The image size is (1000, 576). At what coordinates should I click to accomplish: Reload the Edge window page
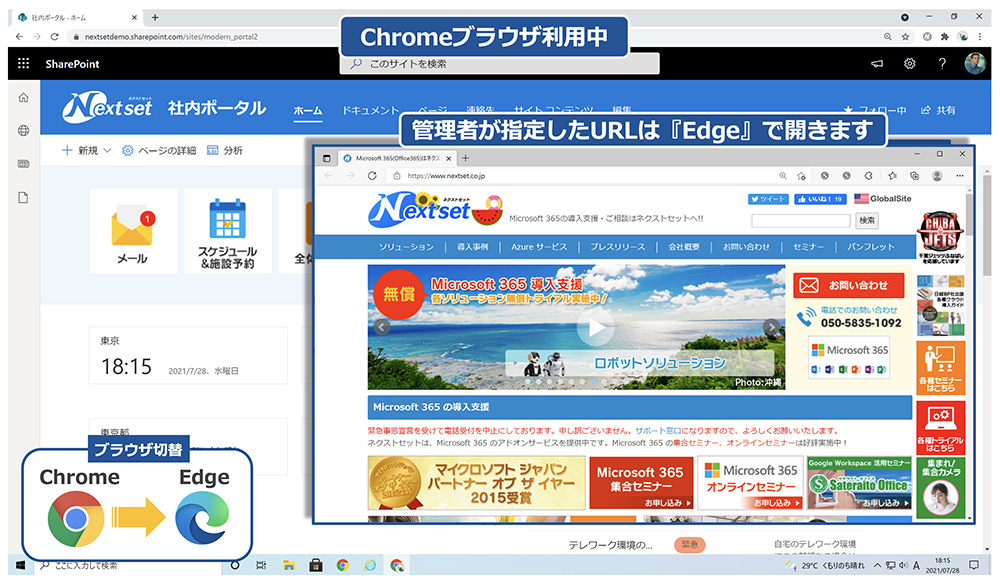click(x=372, y=175)
